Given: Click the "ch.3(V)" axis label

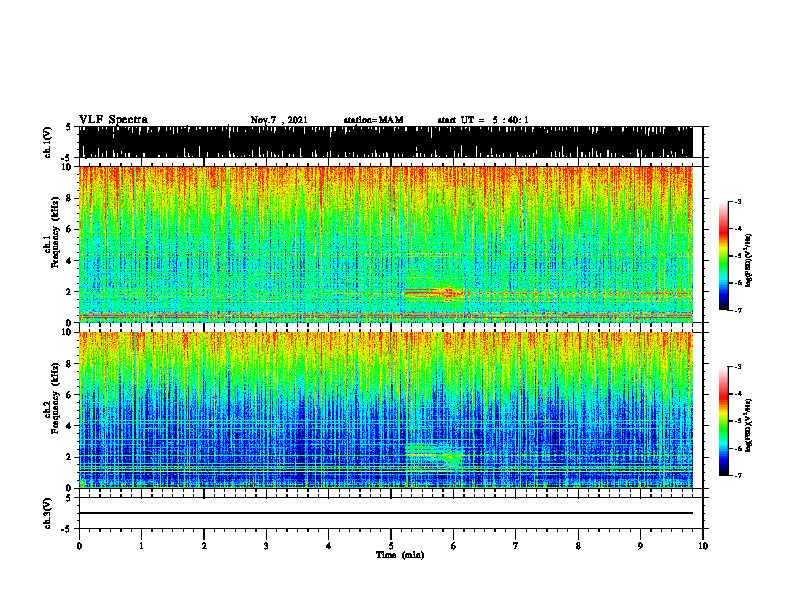Looking at the screenshot, I should click(x=47, y=513).
